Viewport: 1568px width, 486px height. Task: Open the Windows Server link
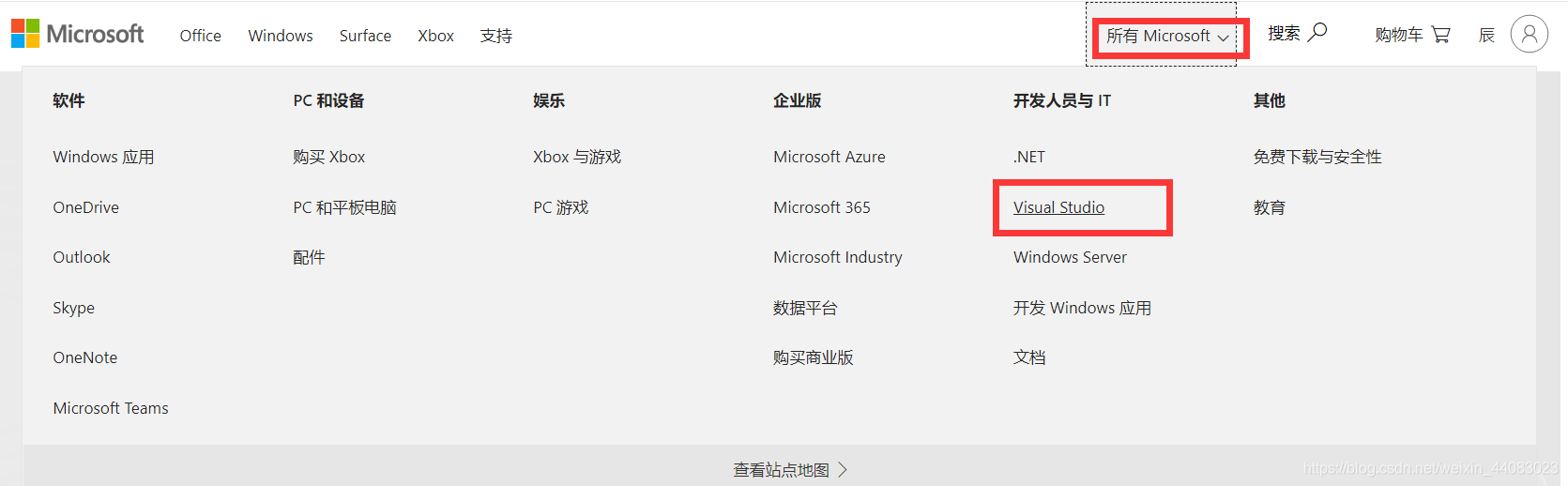(1070, 257)
